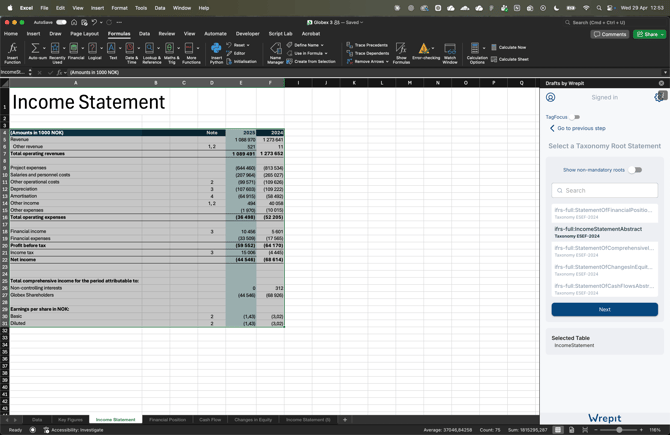
Task: Select ifrs-full:IncomeStatementAbstract root
Action: pos(604,232)
